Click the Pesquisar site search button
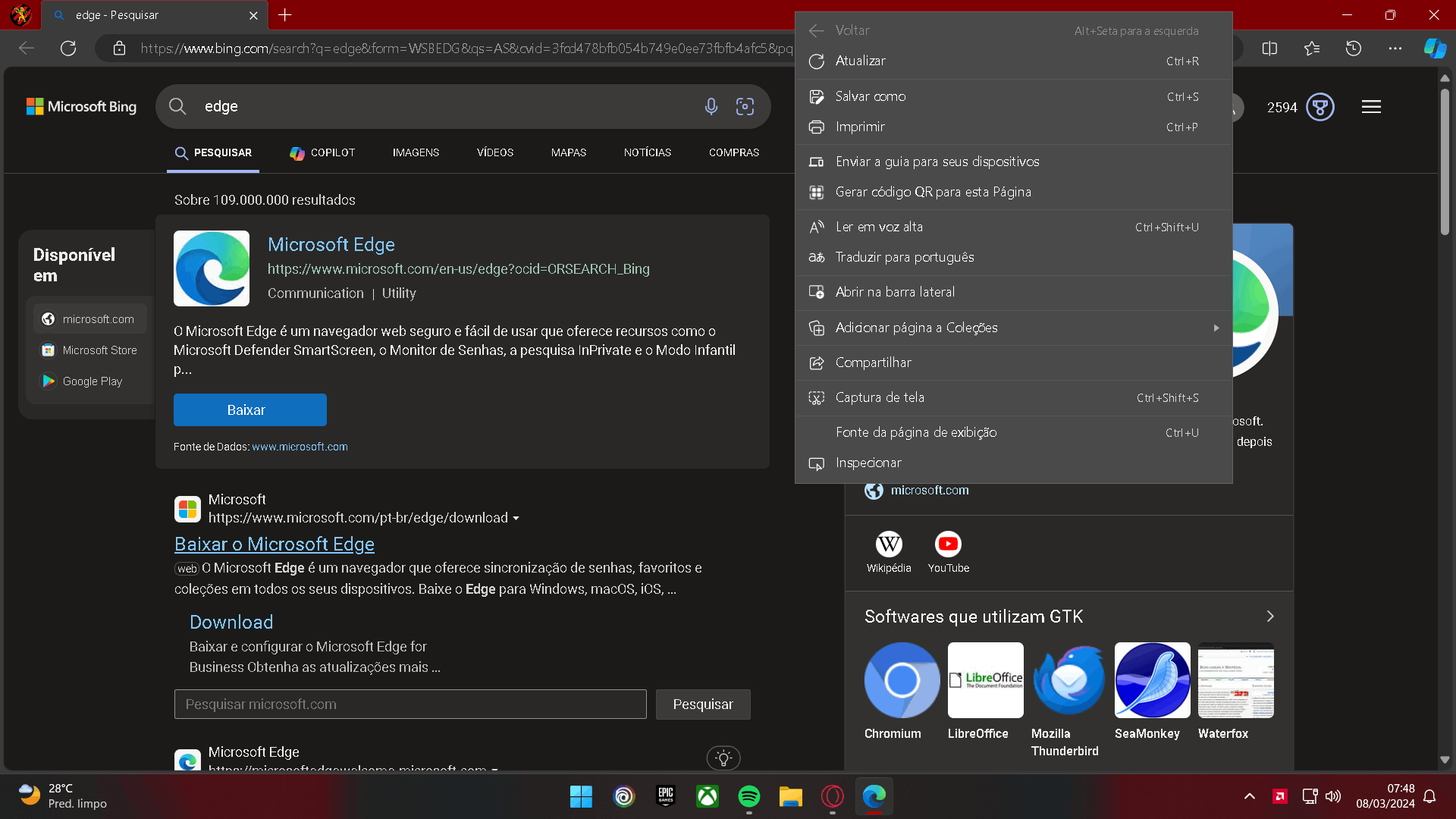The image size is (1456, 819). (x=703, y=704)
